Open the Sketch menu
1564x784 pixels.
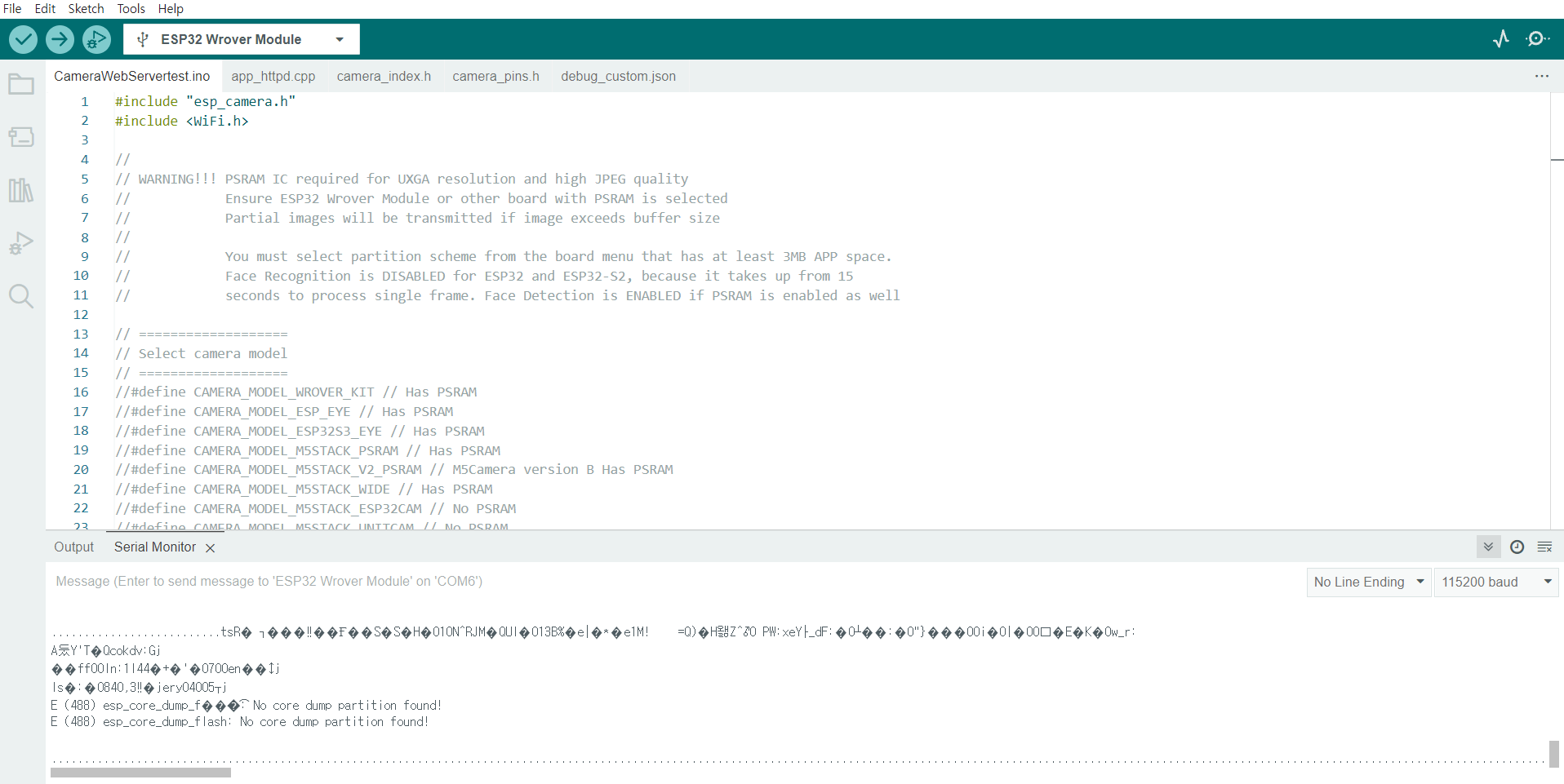click(86, 8)
